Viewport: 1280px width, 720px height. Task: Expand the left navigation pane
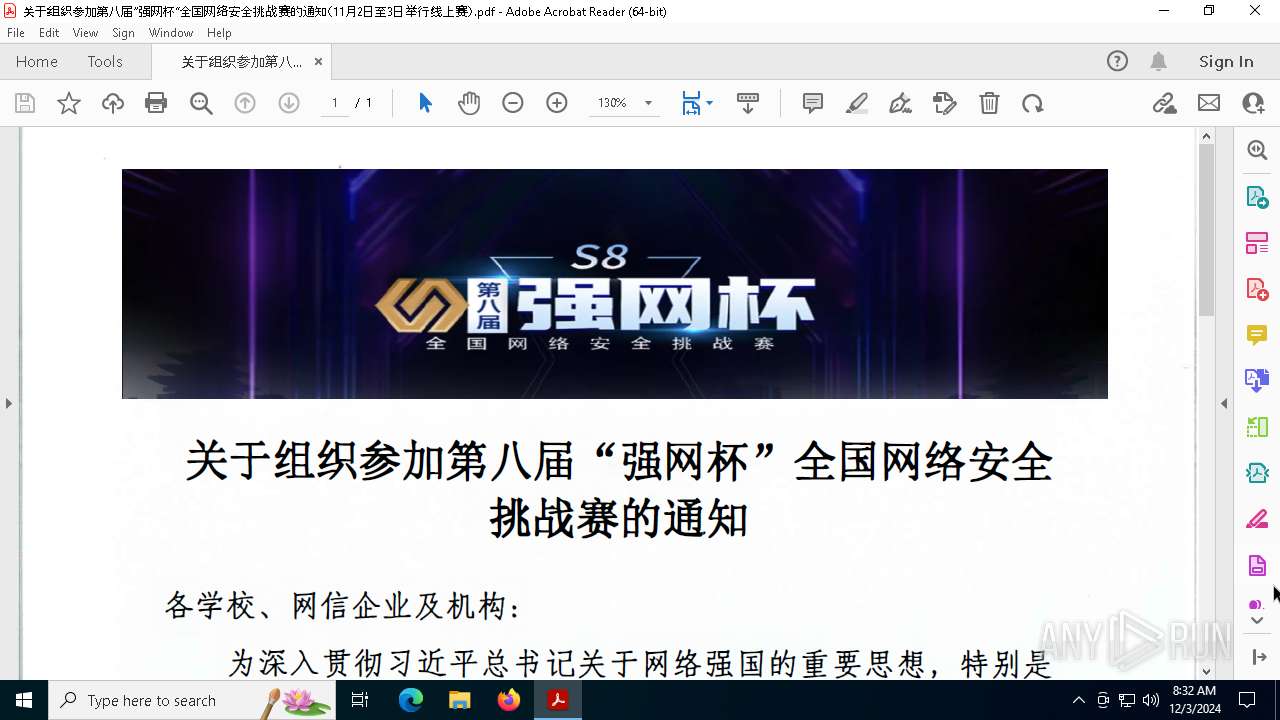pyautogui.click(x=8, y=403)
